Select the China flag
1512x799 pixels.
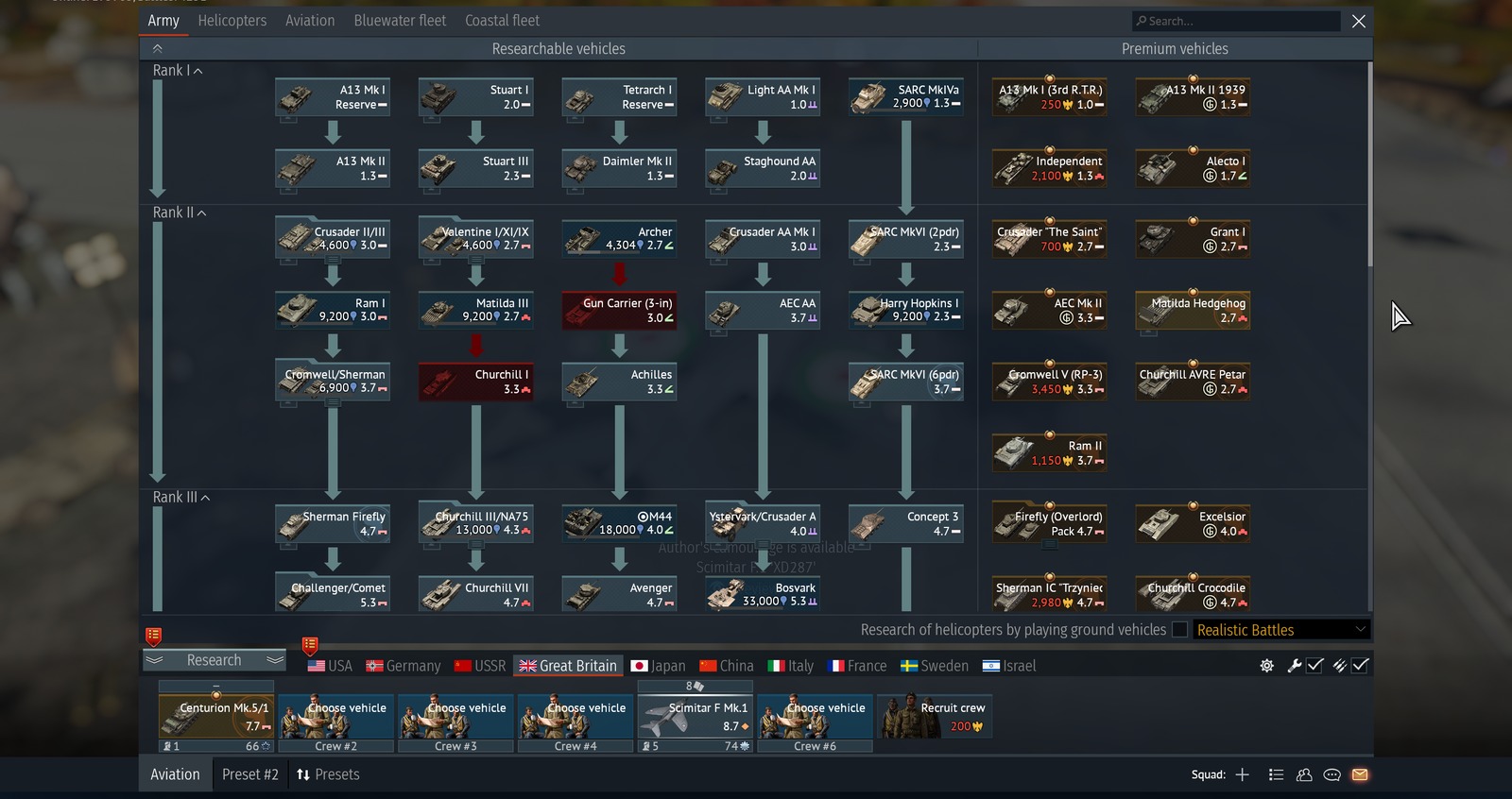point(708,666)
